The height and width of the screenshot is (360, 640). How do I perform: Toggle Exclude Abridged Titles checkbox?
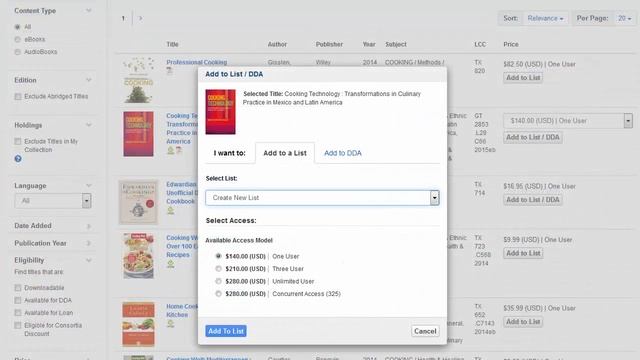click(18, 97)
